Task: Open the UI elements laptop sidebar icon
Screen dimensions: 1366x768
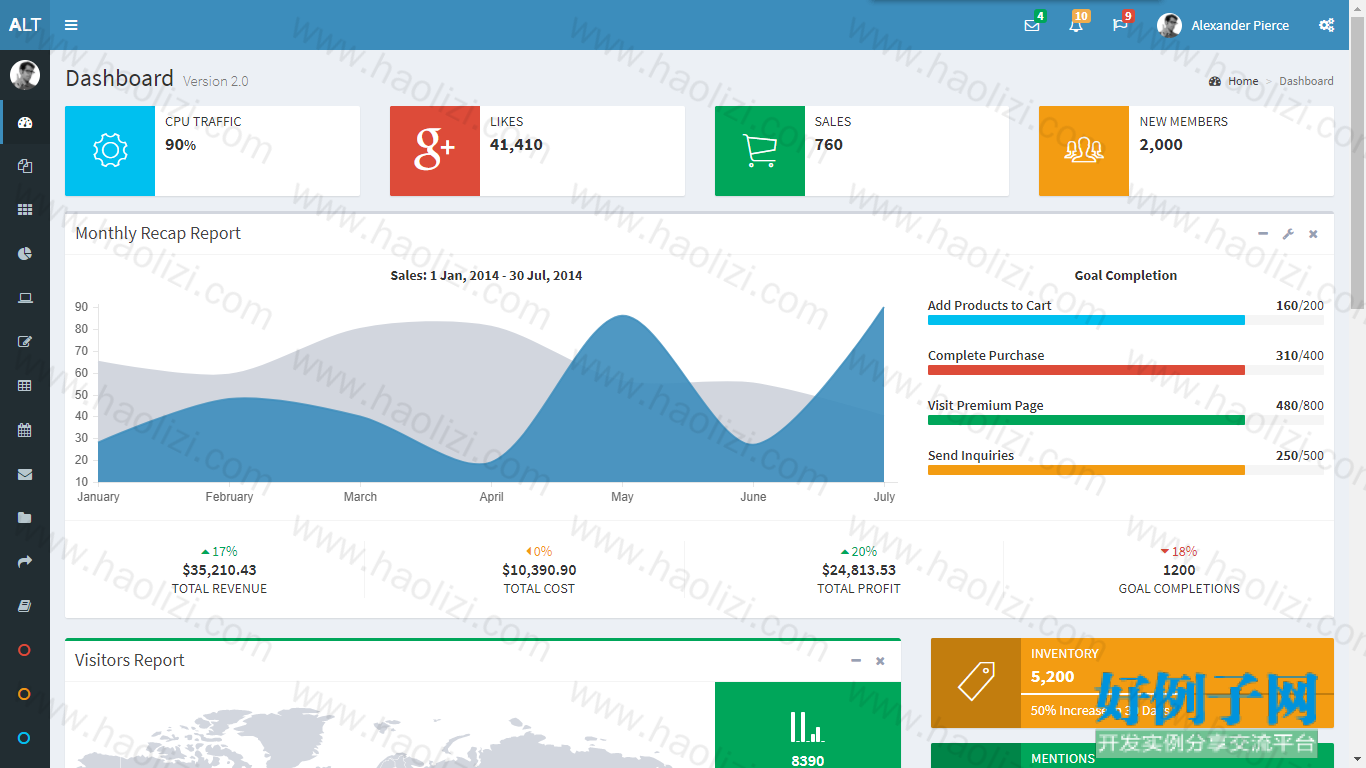Action: pyautogui.click(x=25, y=298)
